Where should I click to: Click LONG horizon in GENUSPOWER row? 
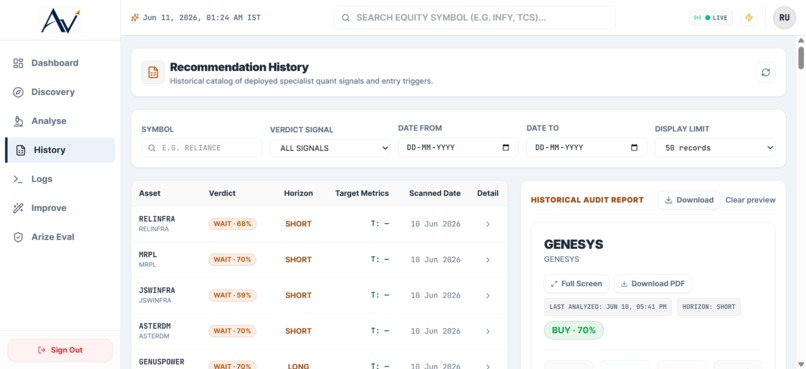pos(298,366)
